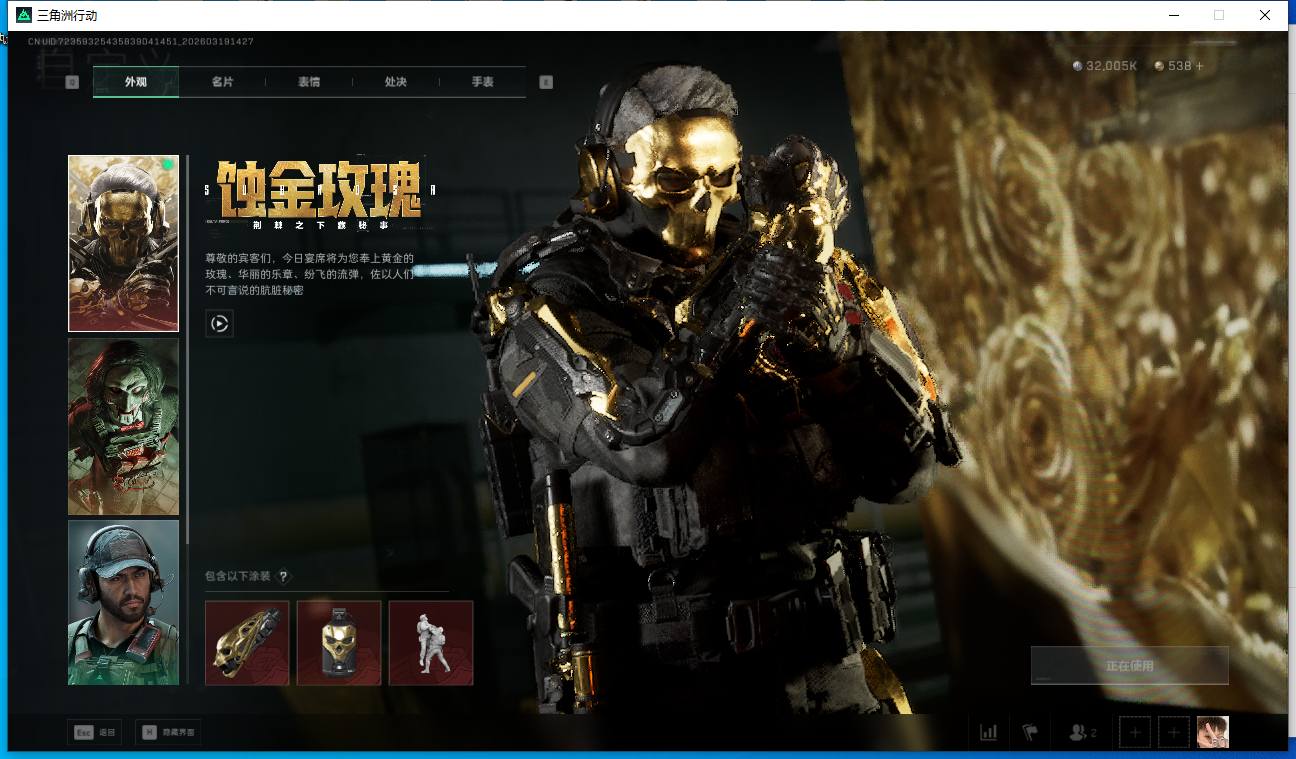
Task: Select the bearded operator with cap thumbnail
Action: [x=123, y=602]
